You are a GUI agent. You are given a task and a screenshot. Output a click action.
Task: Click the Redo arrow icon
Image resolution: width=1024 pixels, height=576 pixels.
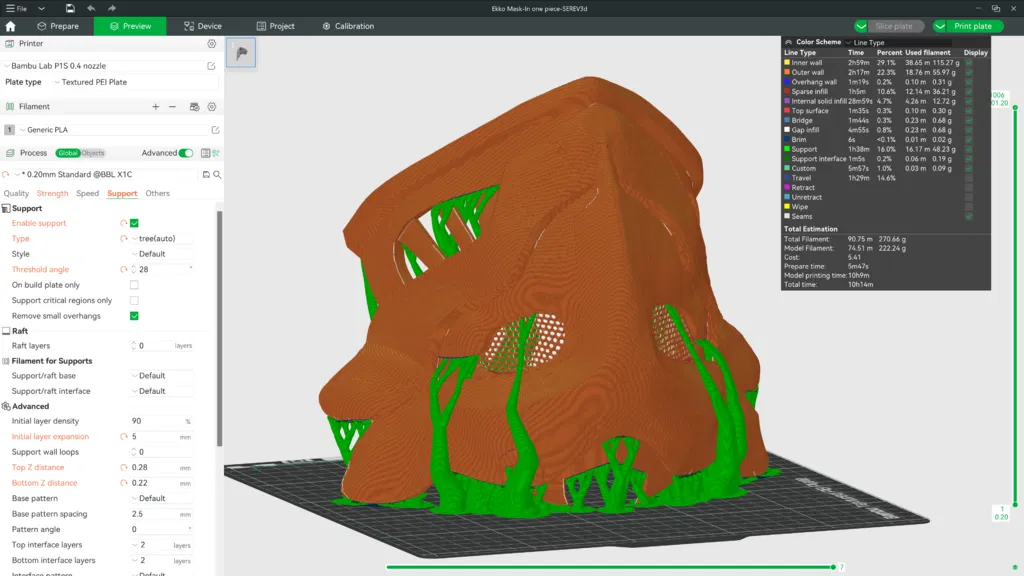pyautogui.click(x=112, y=8)
